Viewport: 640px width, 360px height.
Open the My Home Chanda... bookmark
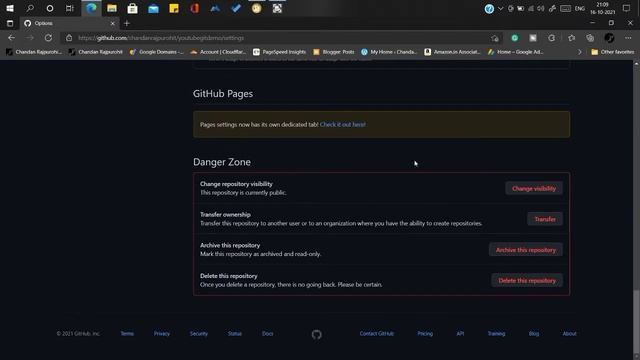[389, 52]
